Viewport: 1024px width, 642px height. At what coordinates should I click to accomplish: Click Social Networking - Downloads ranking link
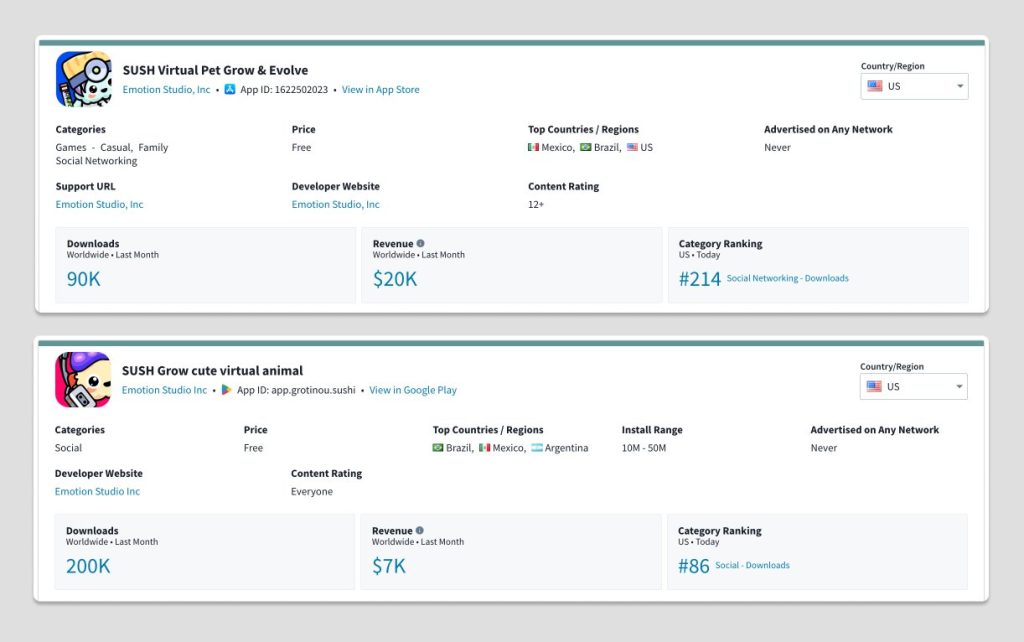pos(787,279)
